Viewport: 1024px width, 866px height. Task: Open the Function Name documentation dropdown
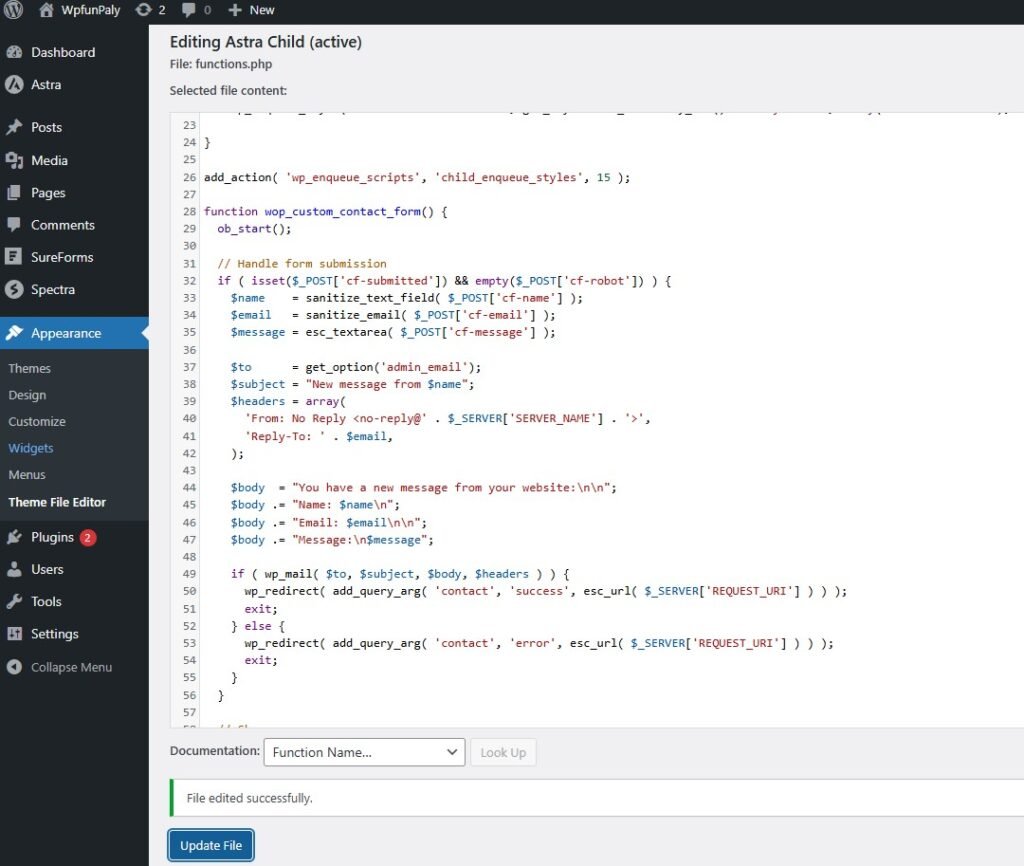pyautogui.click(x=363, y=752)
